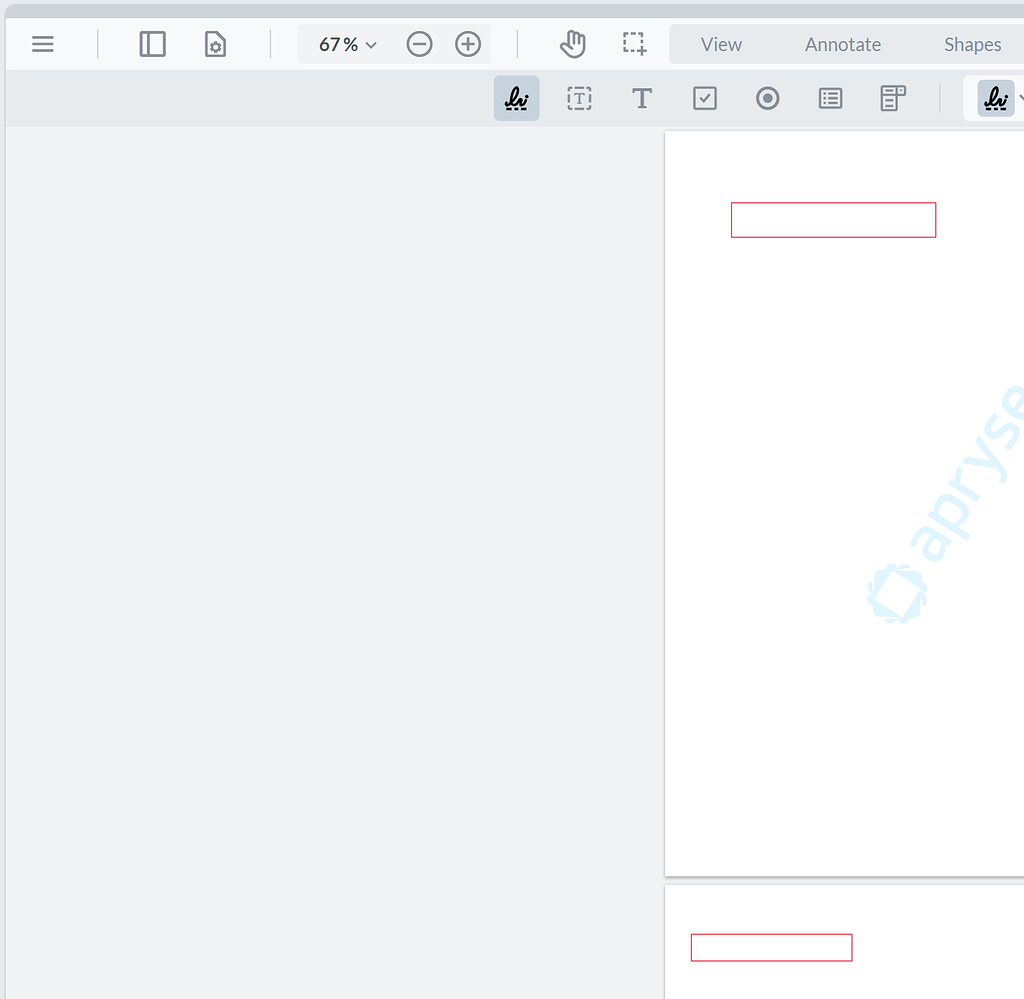This screenshot has height=999, width=1024.
Task: Select the Text Field creation tool
Action: click(579, 98)
